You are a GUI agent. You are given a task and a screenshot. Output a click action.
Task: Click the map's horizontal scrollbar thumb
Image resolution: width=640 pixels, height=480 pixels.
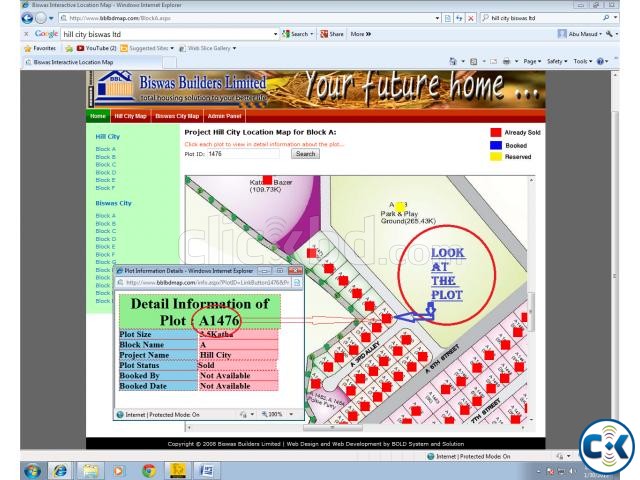click(332, 428)
